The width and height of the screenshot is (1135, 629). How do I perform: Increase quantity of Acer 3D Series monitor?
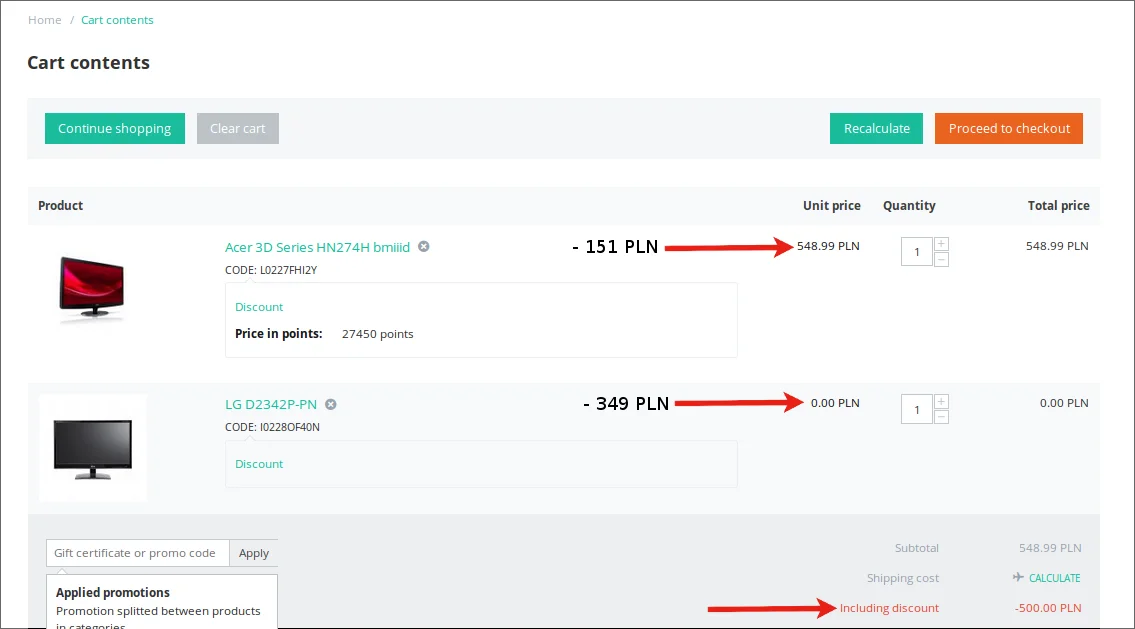(x=941, y=244)
